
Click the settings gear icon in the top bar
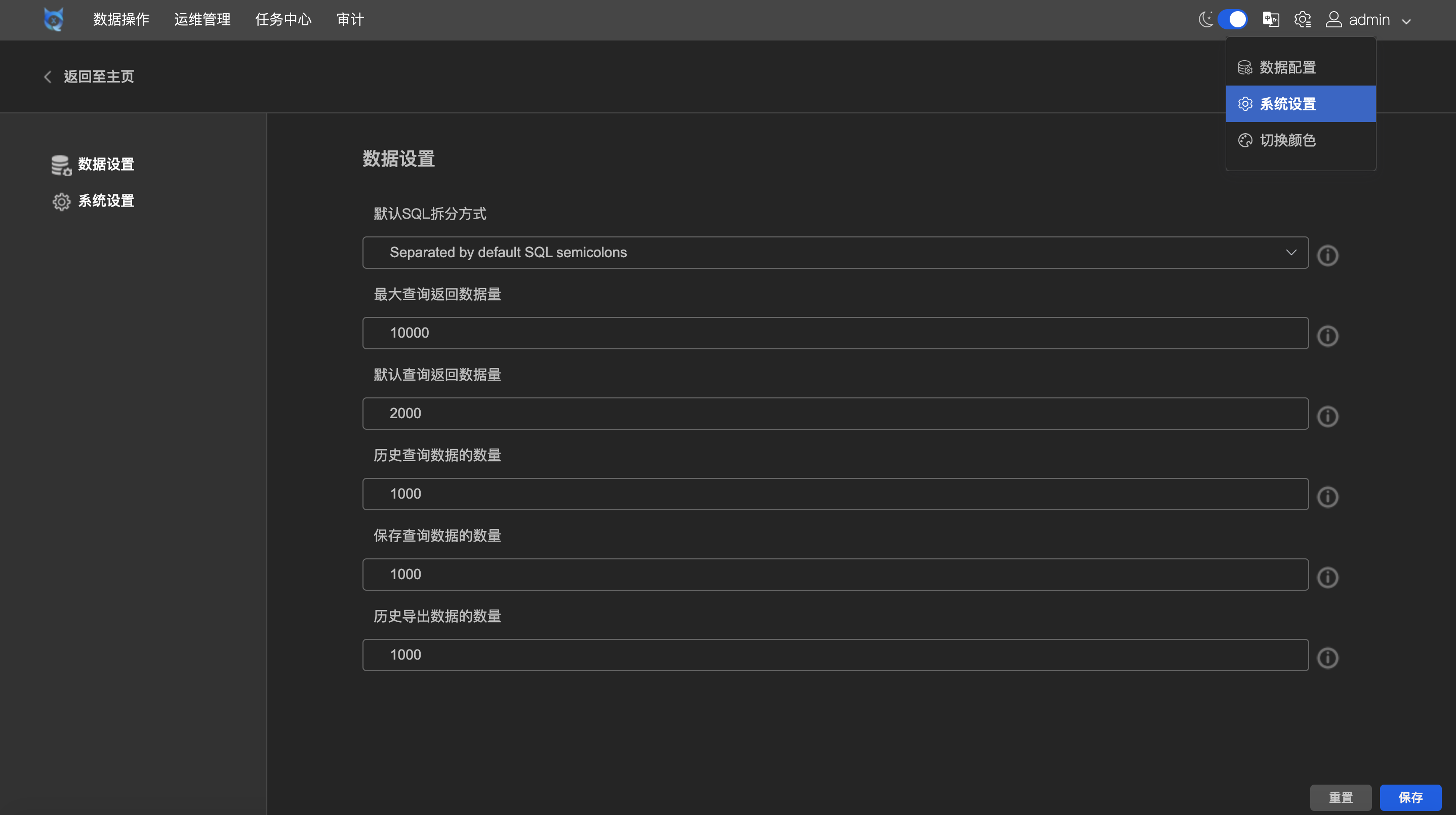(1302, 20)
